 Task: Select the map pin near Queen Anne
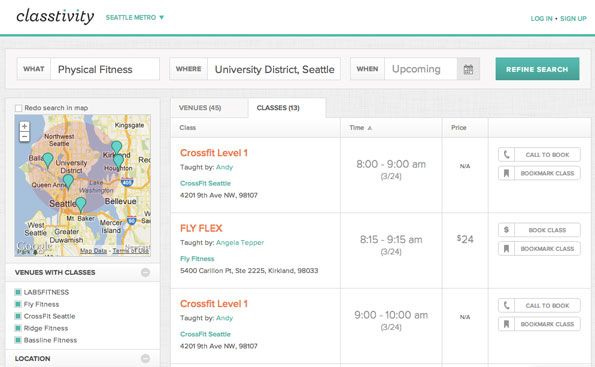[x=68, y=181]
